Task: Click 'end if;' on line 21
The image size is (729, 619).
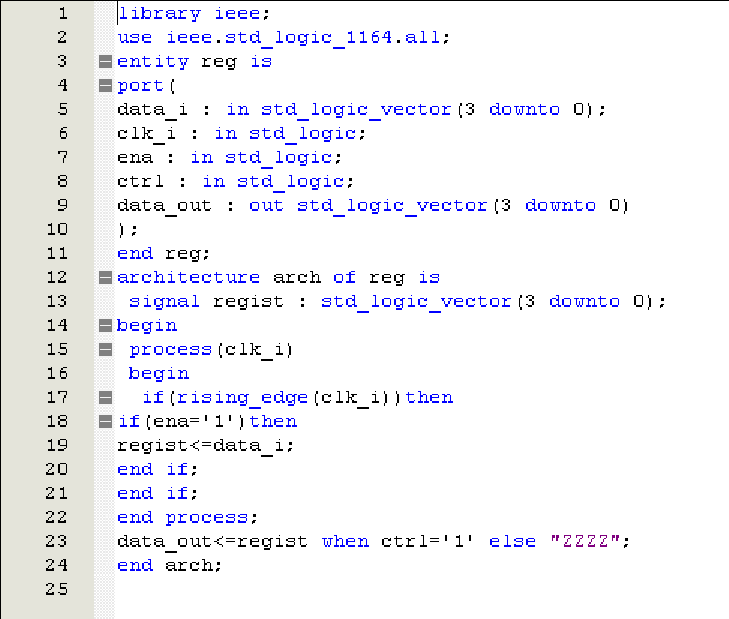Action: [158, 493]
